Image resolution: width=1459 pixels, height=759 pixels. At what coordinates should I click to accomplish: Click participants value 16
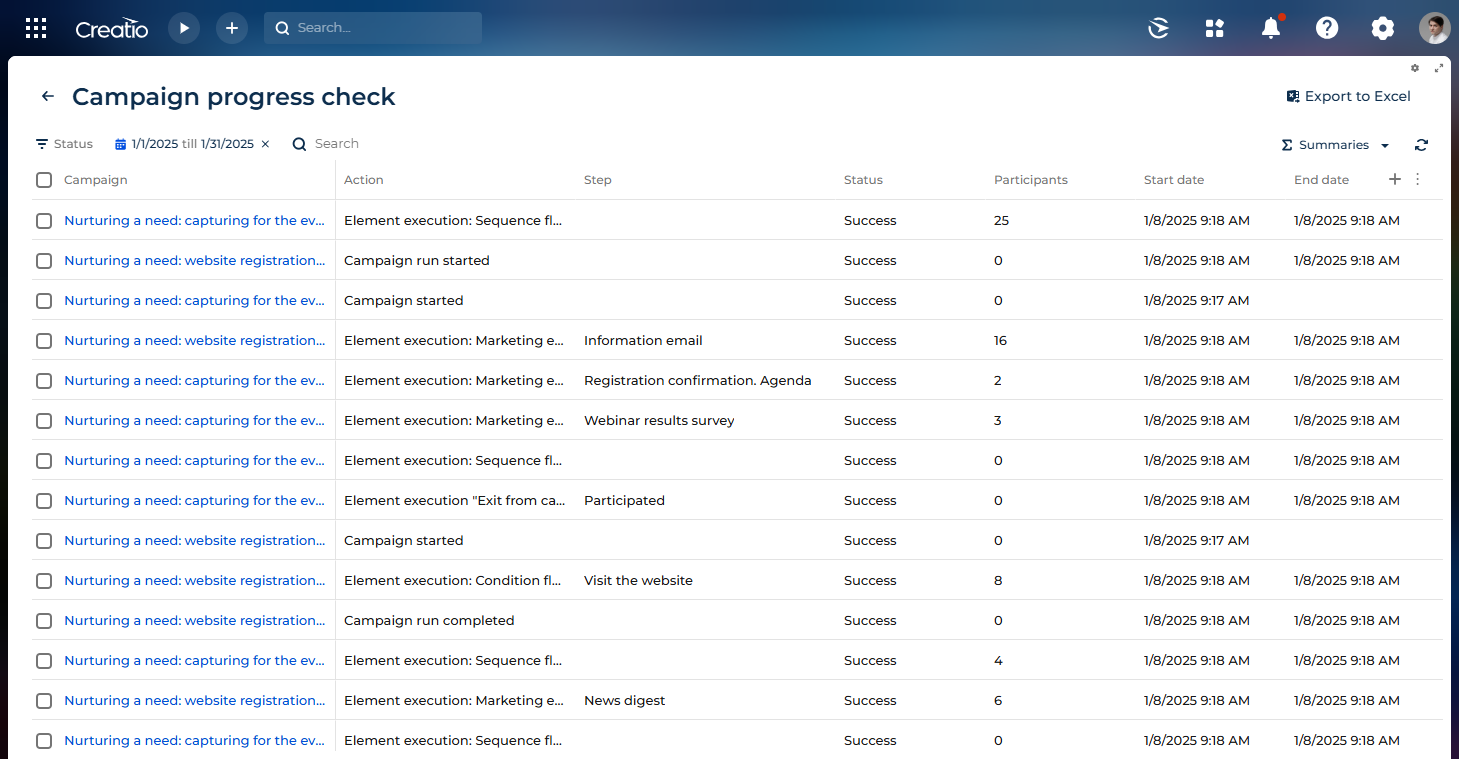tap(1000, 340)
